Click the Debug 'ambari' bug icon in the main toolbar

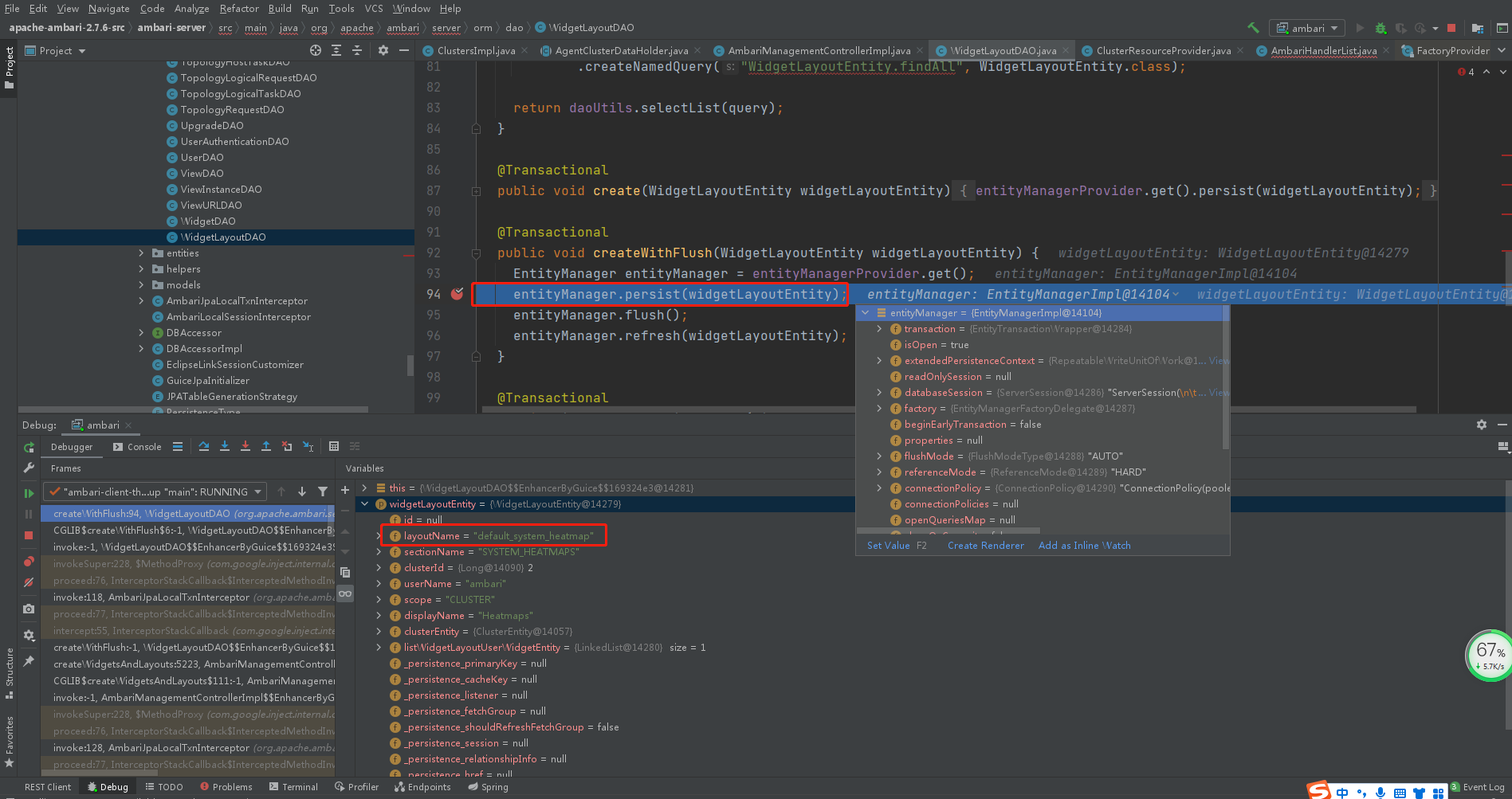1381,28
